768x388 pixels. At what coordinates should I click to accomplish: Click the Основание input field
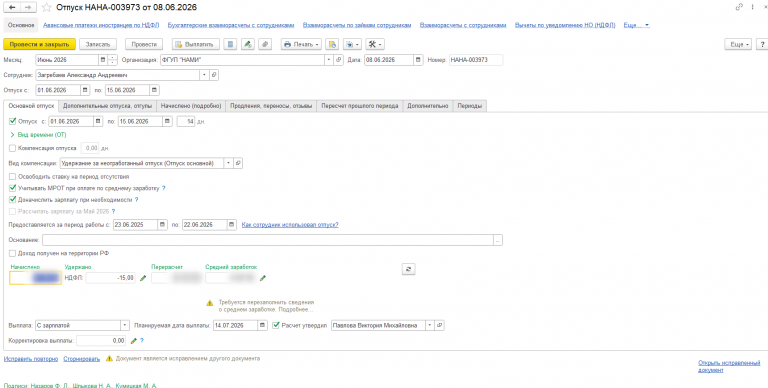[268, 240]
